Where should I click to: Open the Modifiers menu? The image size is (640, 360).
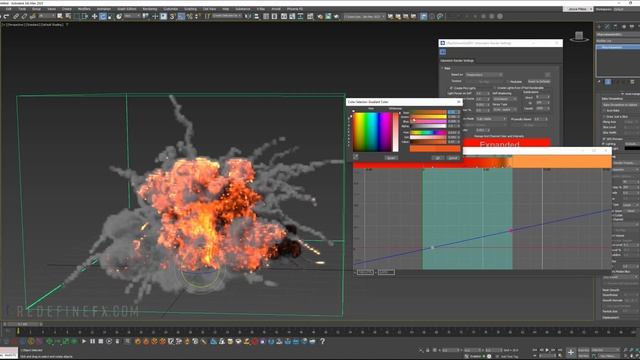point(84,9)
